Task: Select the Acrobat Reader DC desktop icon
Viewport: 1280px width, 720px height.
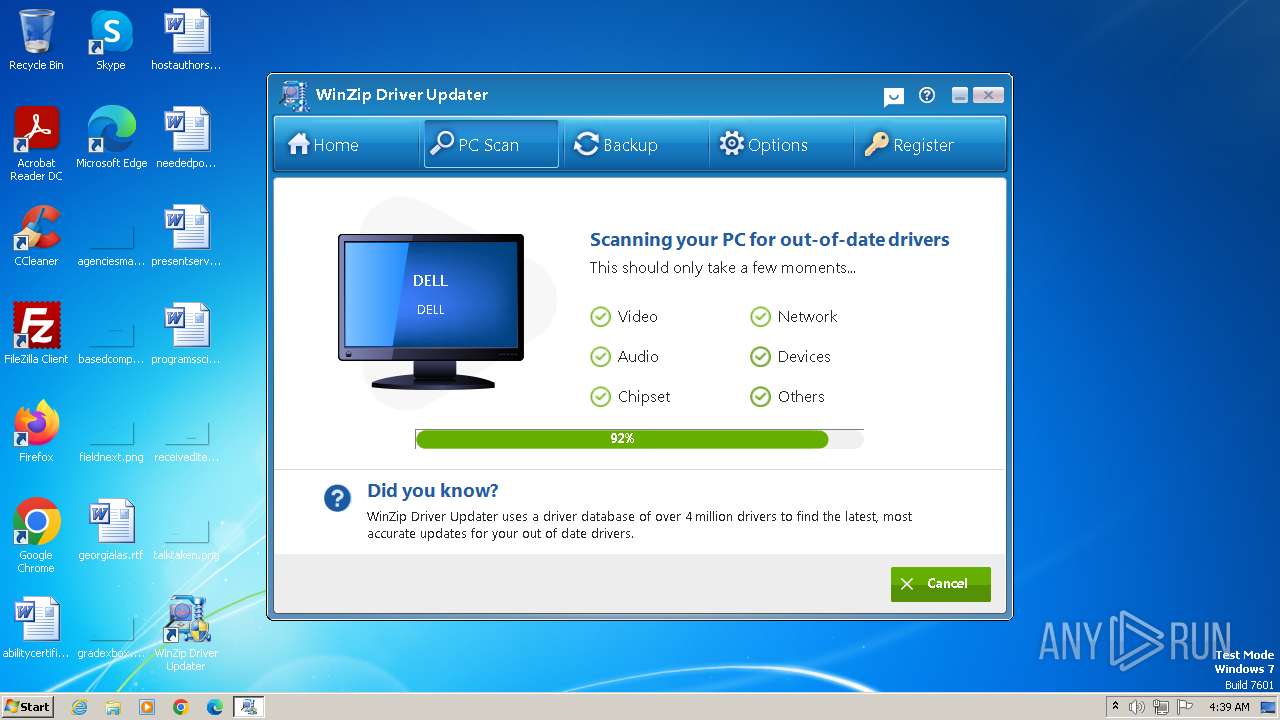Action: coord(36,144)
